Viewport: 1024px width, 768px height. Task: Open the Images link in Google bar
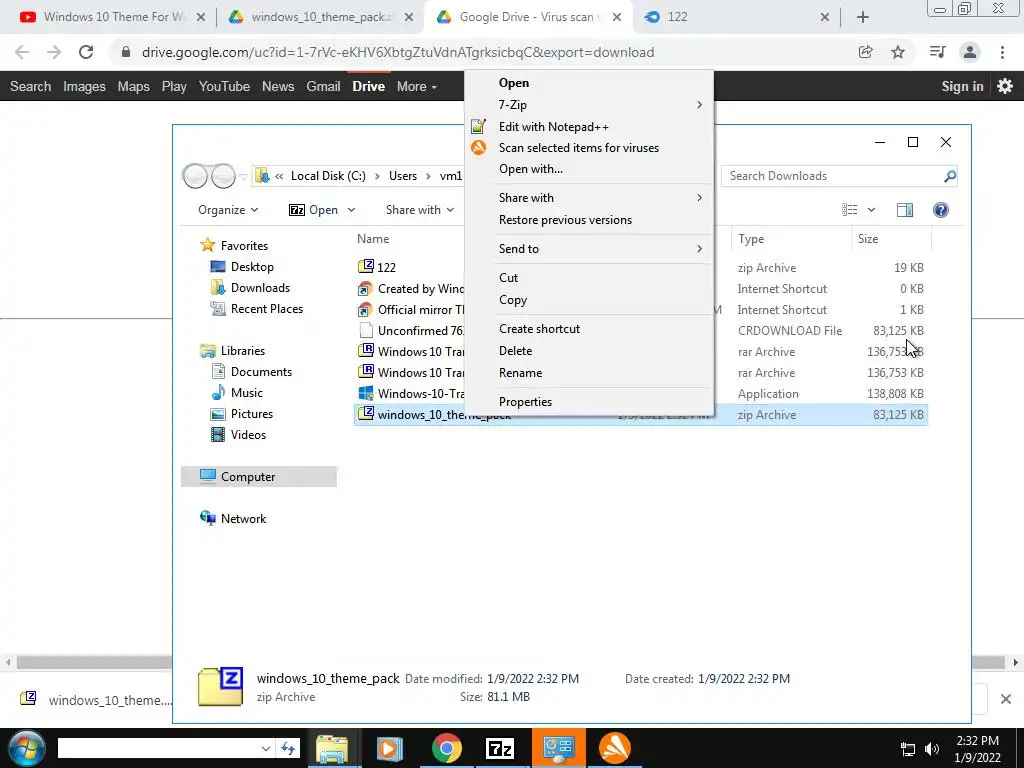coord(84,86)
